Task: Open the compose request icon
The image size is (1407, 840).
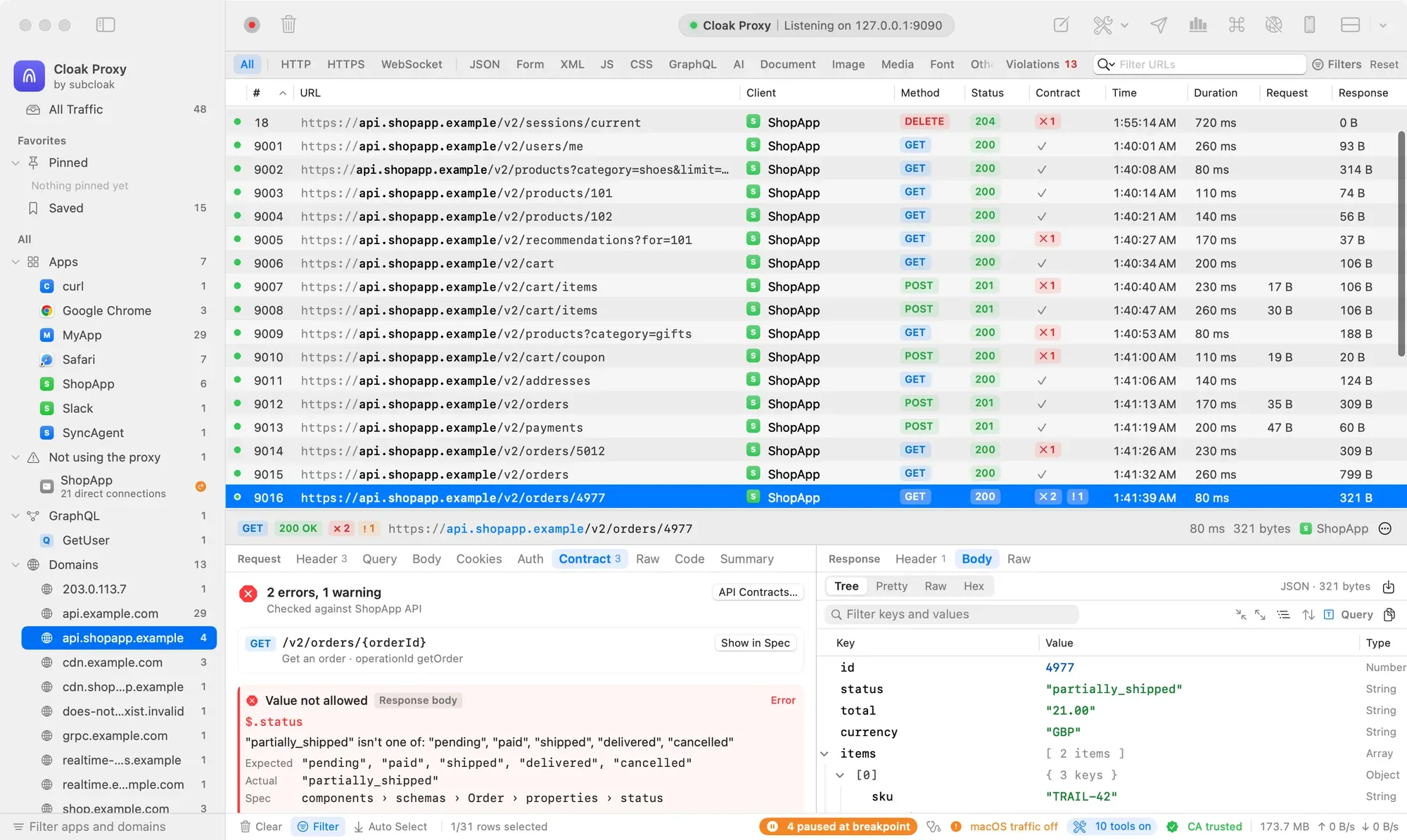Action: [x=1061, y=25]
